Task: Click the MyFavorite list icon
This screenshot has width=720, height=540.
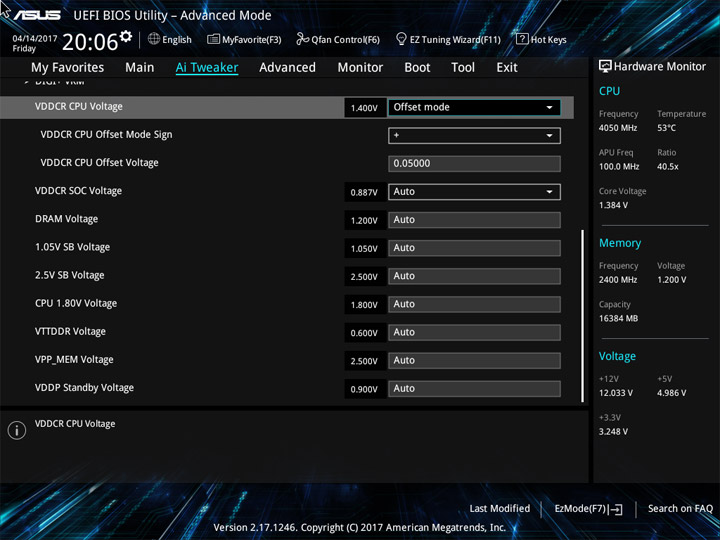Action: (x=213, y=39)
